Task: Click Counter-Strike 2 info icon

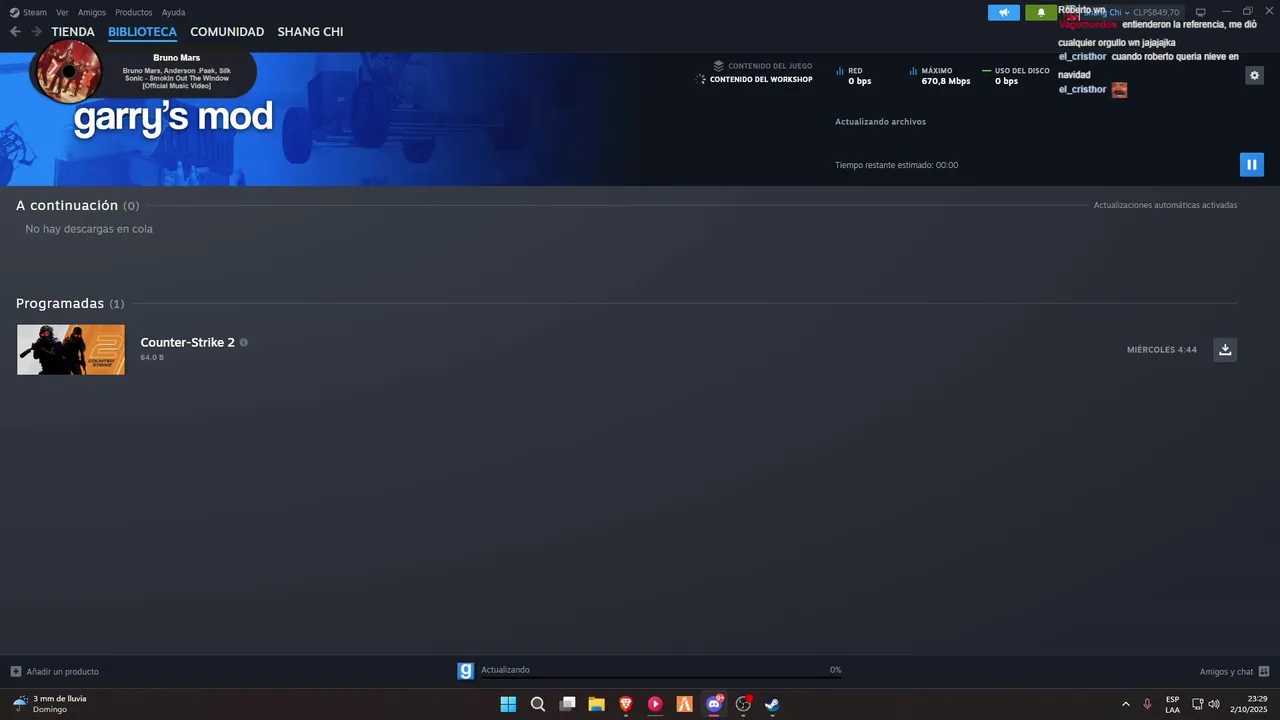Action: (x=244, y=342)
